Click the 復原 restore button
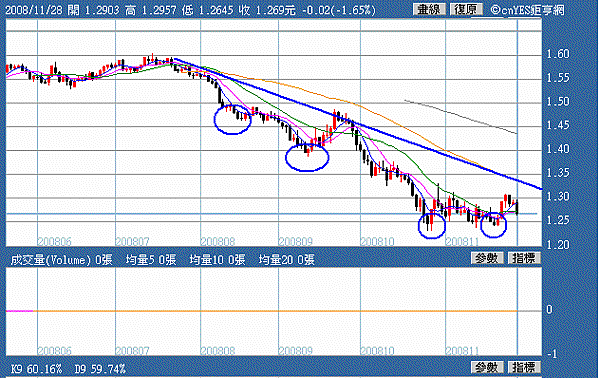 click(466, 9)
